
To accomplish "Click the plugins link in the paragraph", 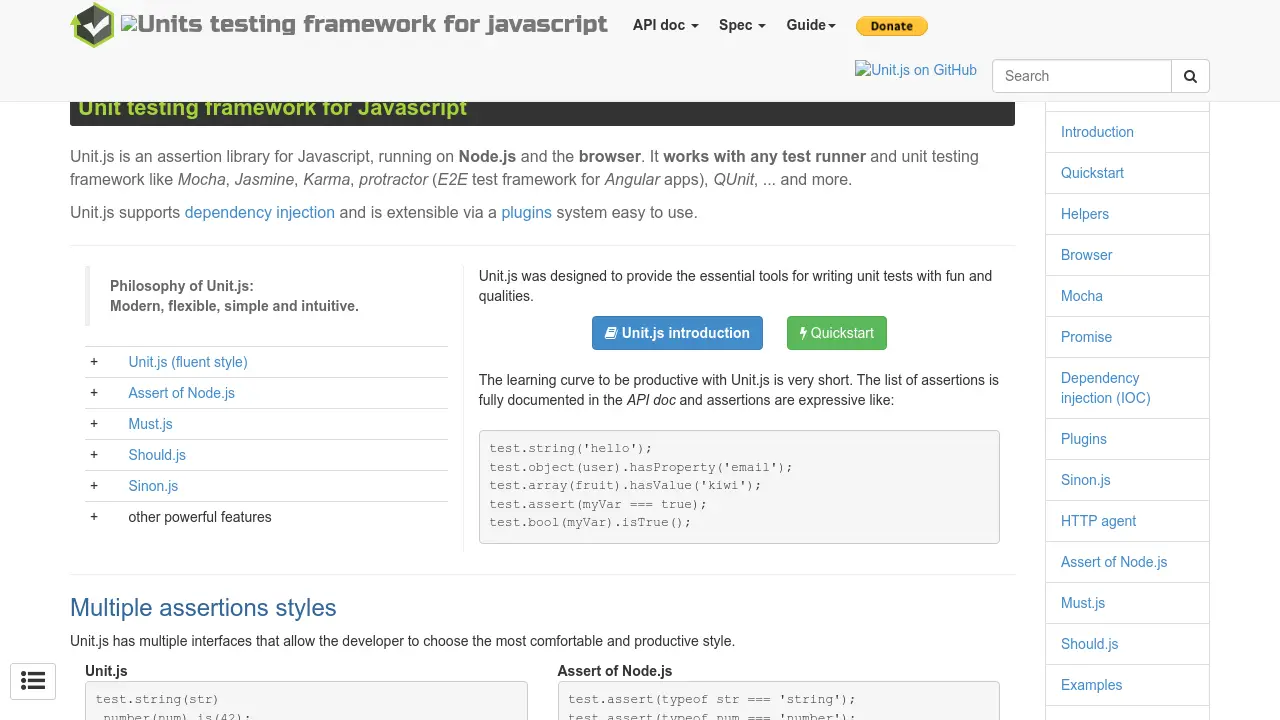I will tap(526, 212).
